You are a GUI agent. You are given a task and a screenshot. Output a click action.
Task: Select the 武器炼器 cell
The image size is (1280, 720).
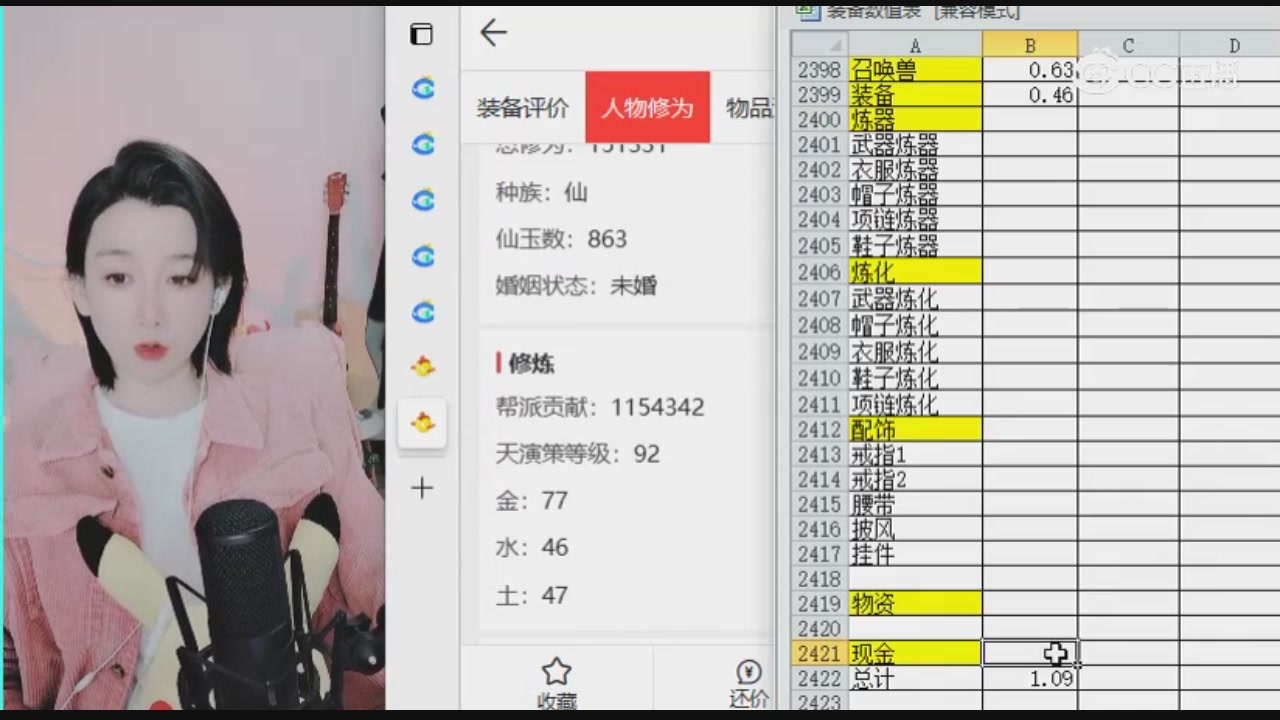(915, 145)
